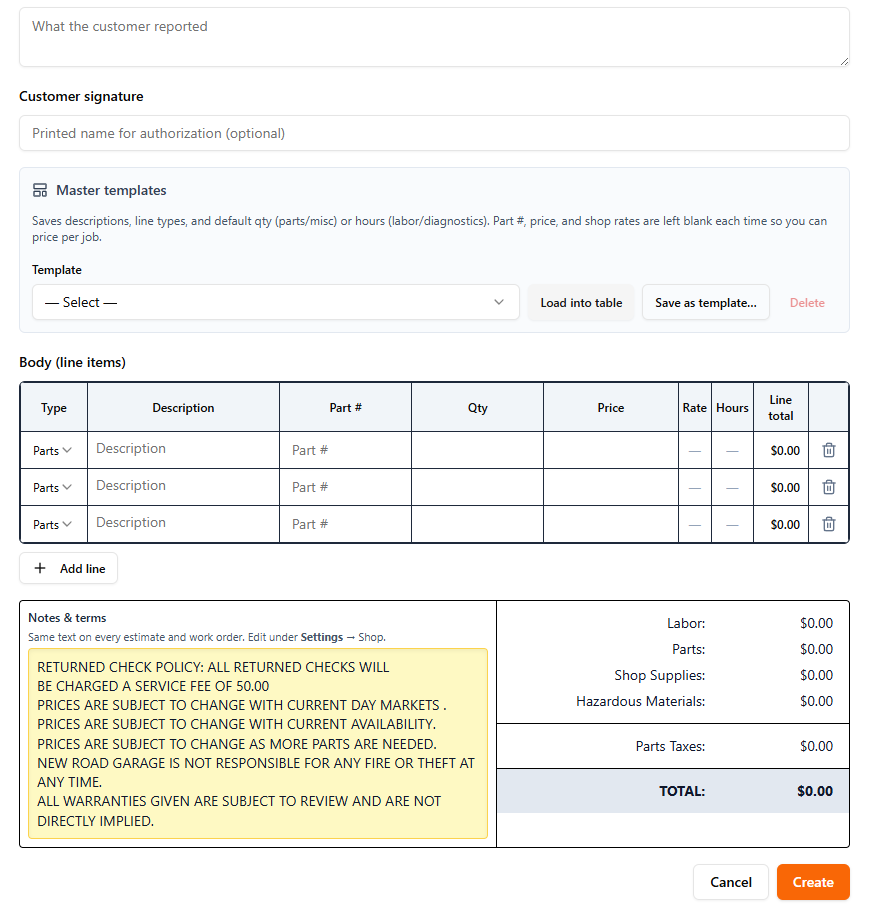Viewport: 874px width, 920px height.
Task: Open the first row Type dropdown
Action: coord(53,450)
